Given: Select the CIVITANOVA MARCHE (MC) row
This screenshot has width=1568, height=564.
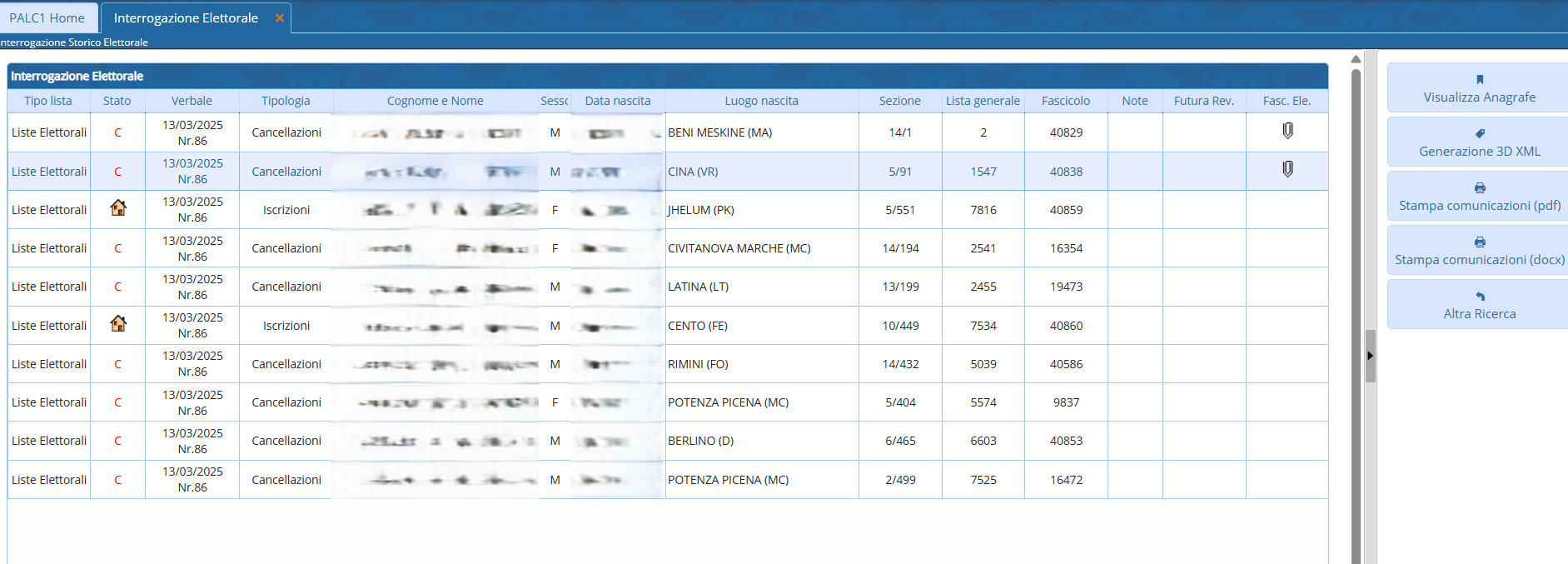Looking at the screenshot, I should click(739, 248).
